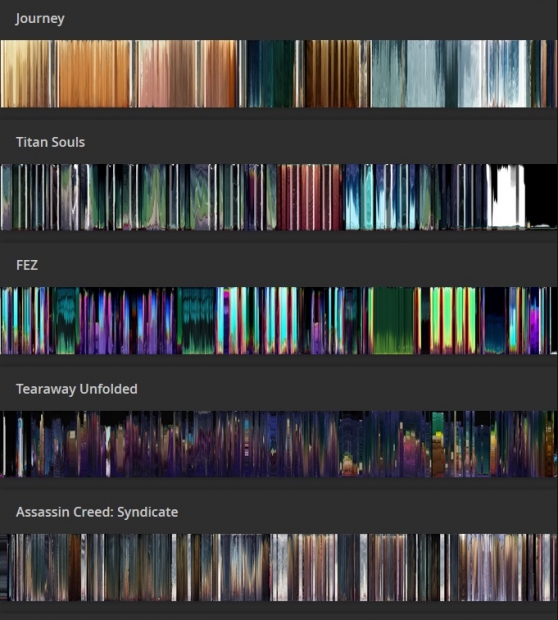Click the dark teal section in Journey strip
Viewport: 558px width, 620px height.
point(272,74)
